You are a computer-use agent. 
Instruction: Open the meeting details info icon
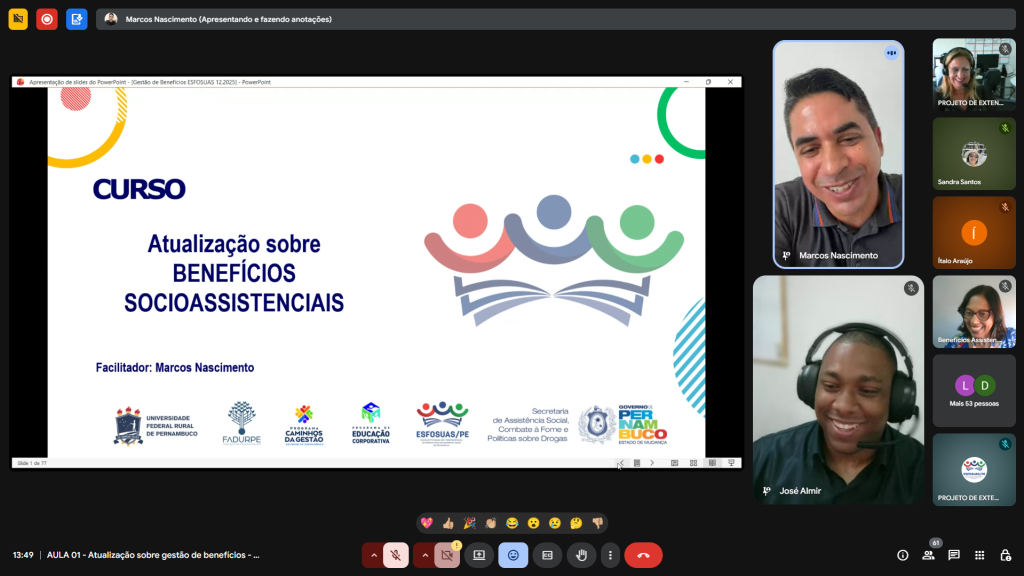click(x=902, y=555)
